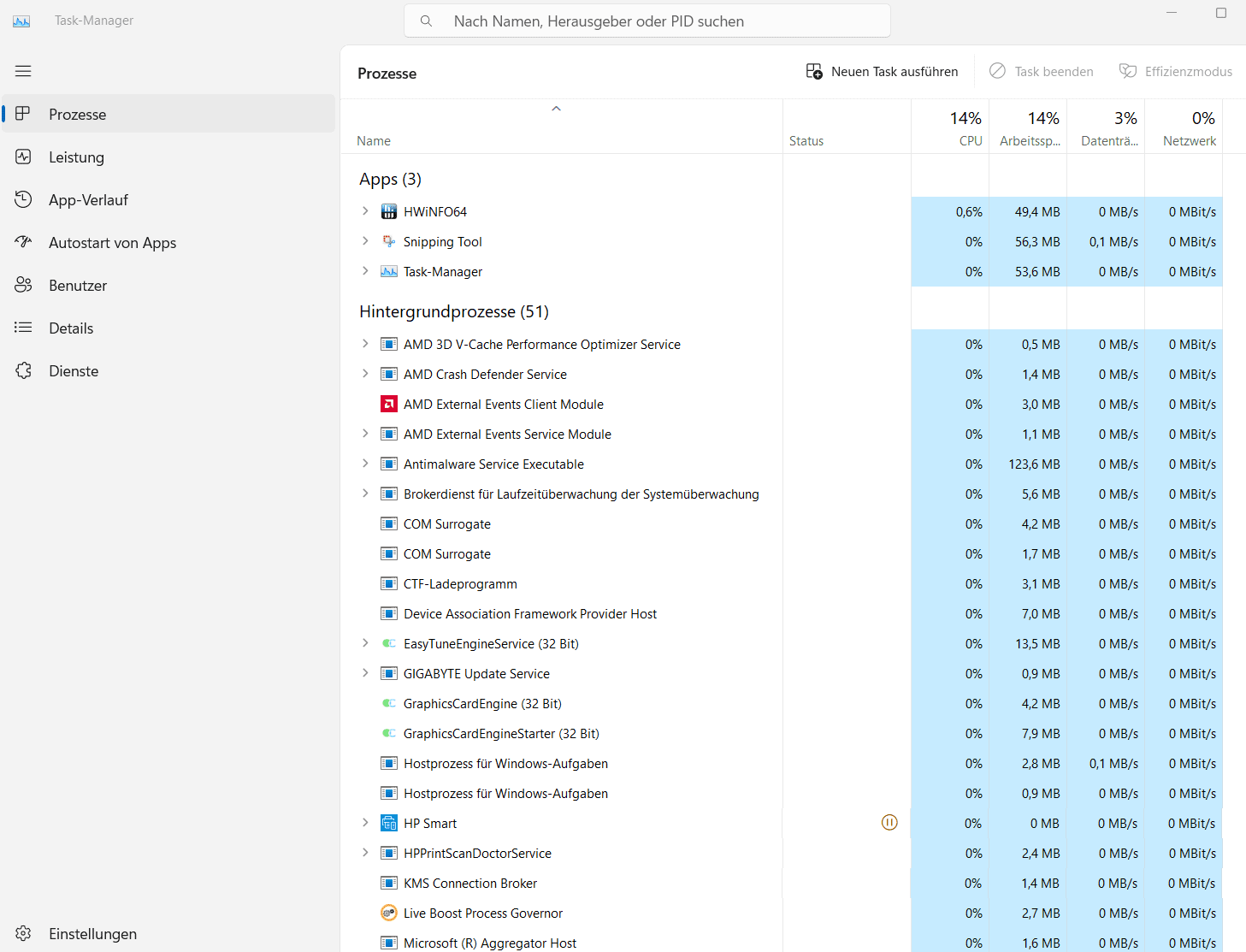Click the Live Boost Process Governor icon

point(389,913)
